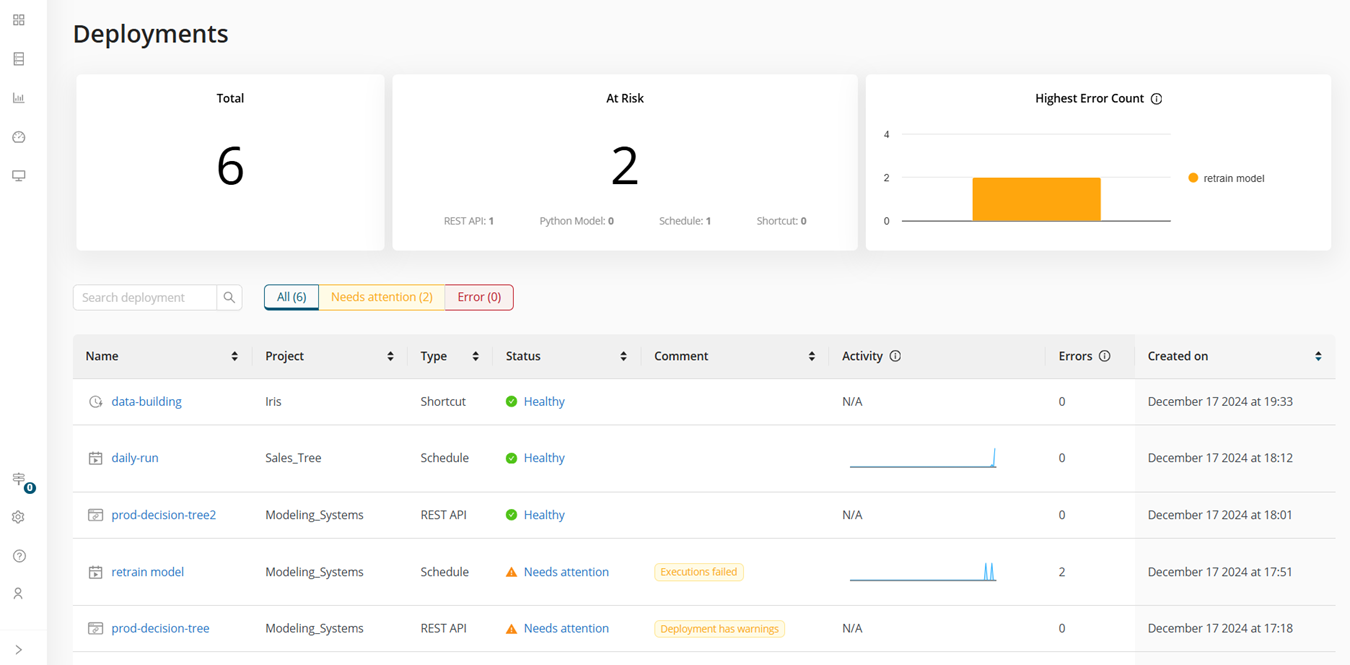1350x665 pixels.
Task: Click the REST API: 1 at-risk label
Action: (469, 221)
